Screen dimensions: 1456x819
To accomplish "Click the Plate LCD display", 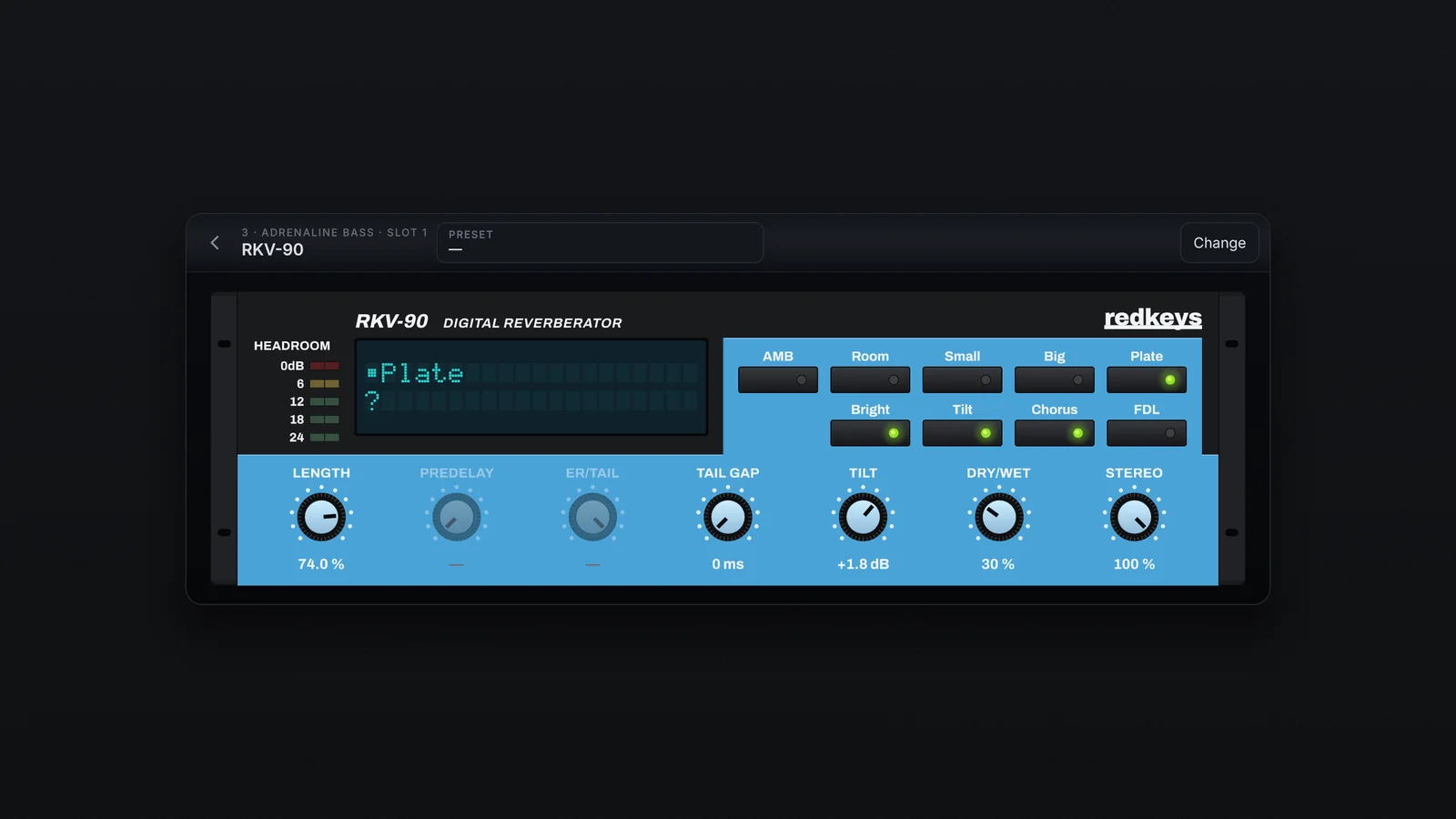I will (531, 388).
